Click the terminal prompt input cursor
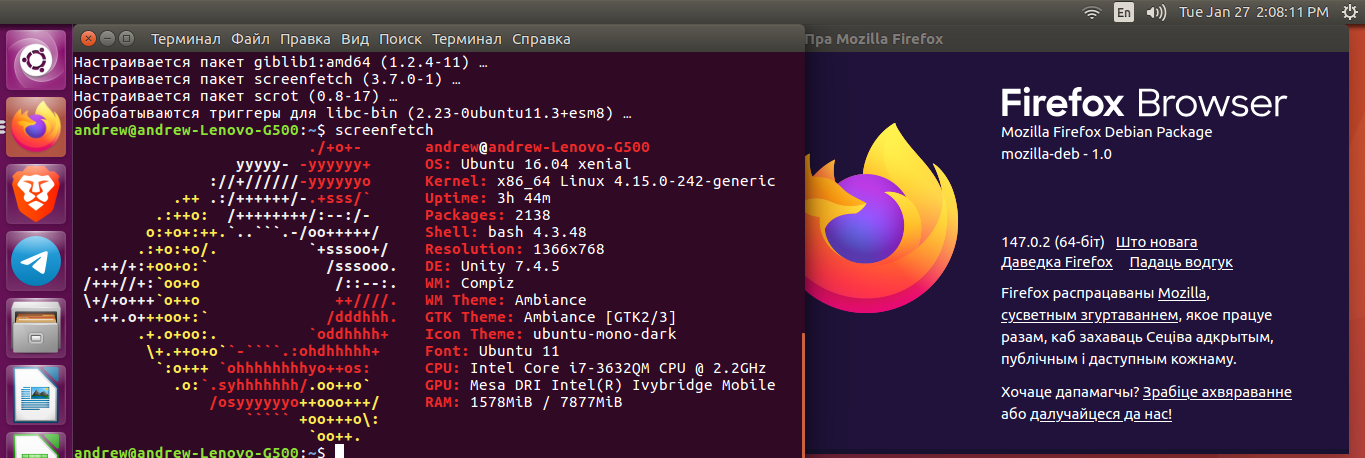This screenshot has height=458, width=1365. pyautogui.click(x=340, y=453)
